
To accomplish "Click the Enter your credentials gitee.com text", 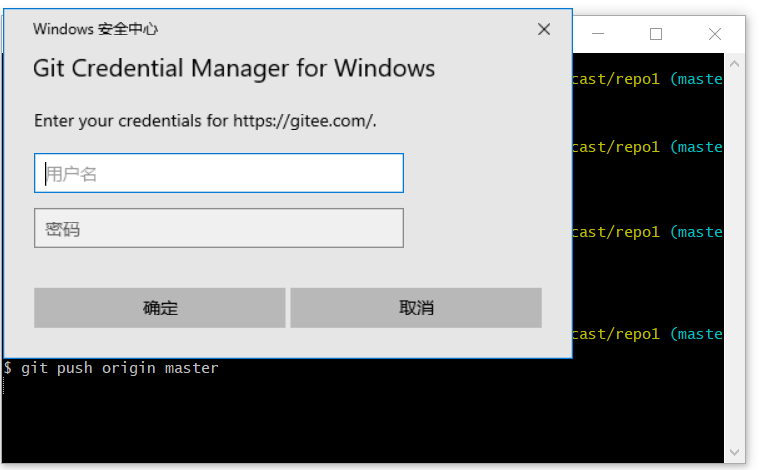I will click(x=205, y=121).
